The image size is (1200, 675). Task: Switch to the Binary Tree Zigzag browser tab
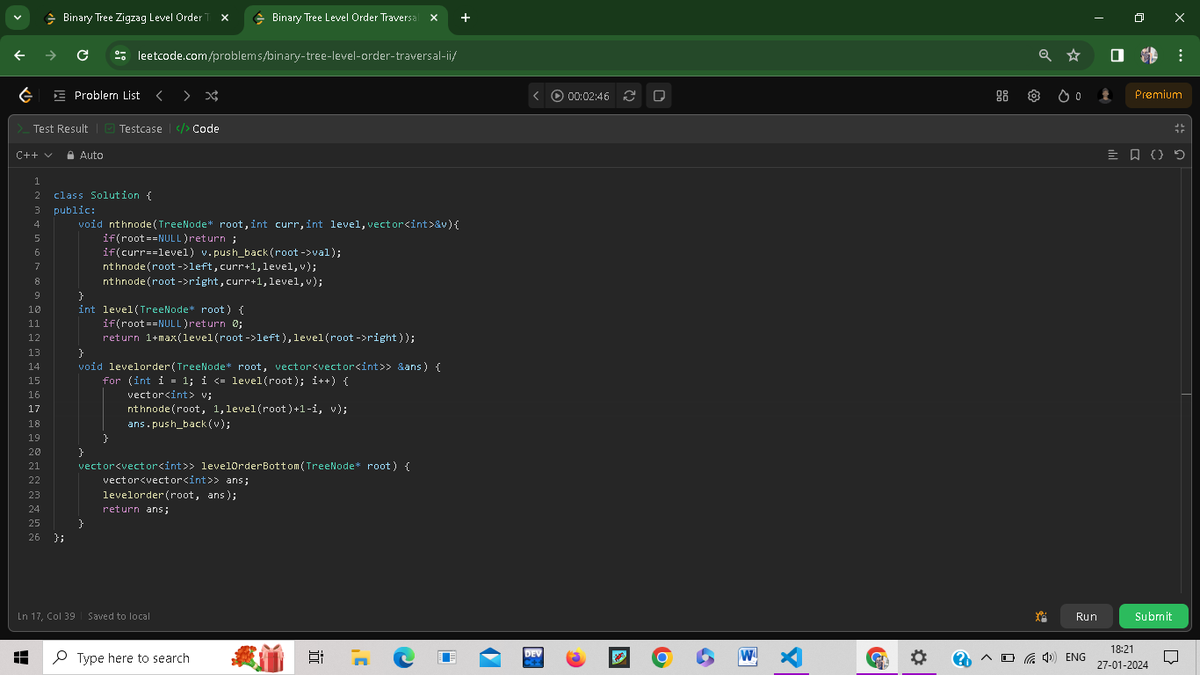[x=136, y=17]
